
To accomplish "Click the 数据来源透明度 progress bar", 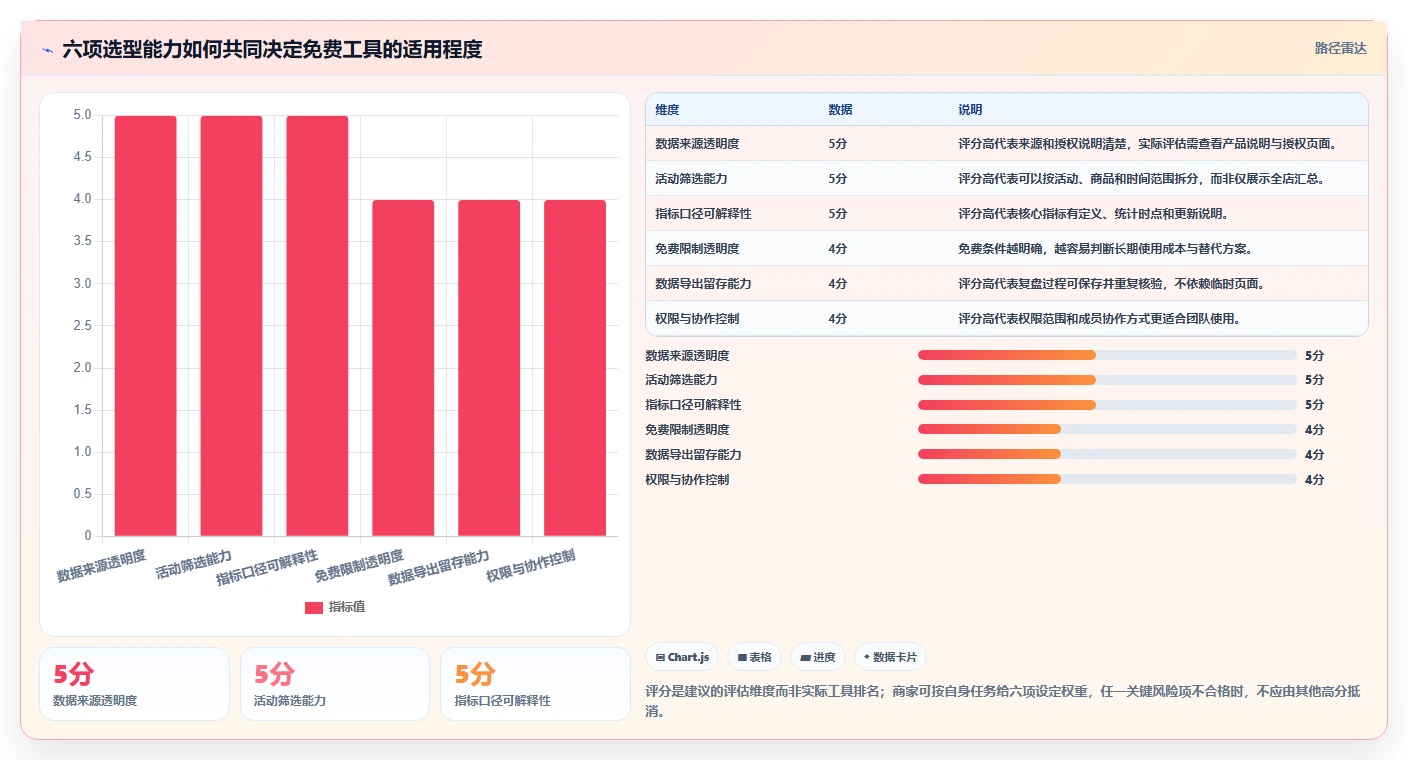I will 1107,355.
